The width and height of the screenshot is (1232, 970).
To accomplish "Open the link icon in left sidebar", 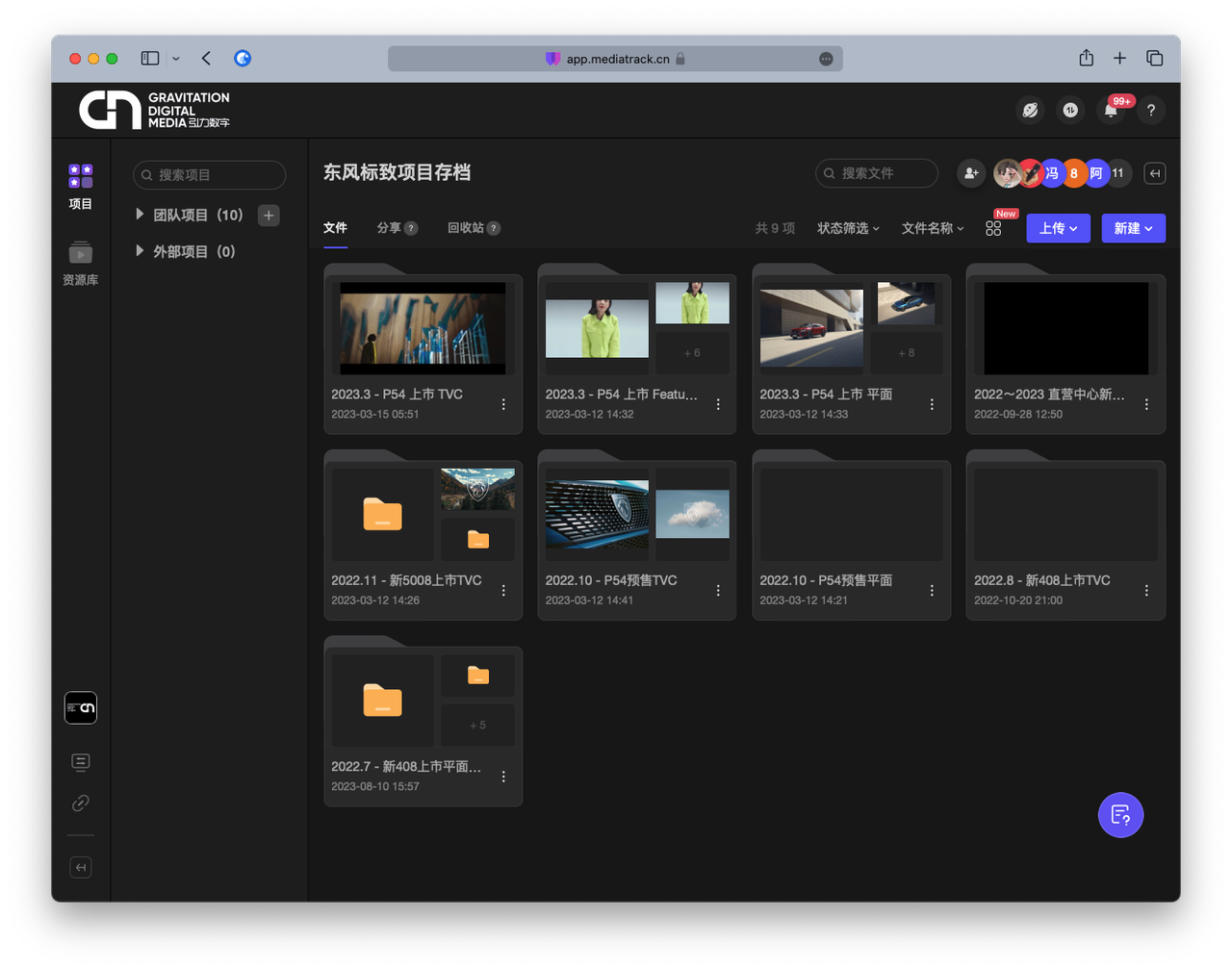I will pyautogui.click(x=81, y=803).
